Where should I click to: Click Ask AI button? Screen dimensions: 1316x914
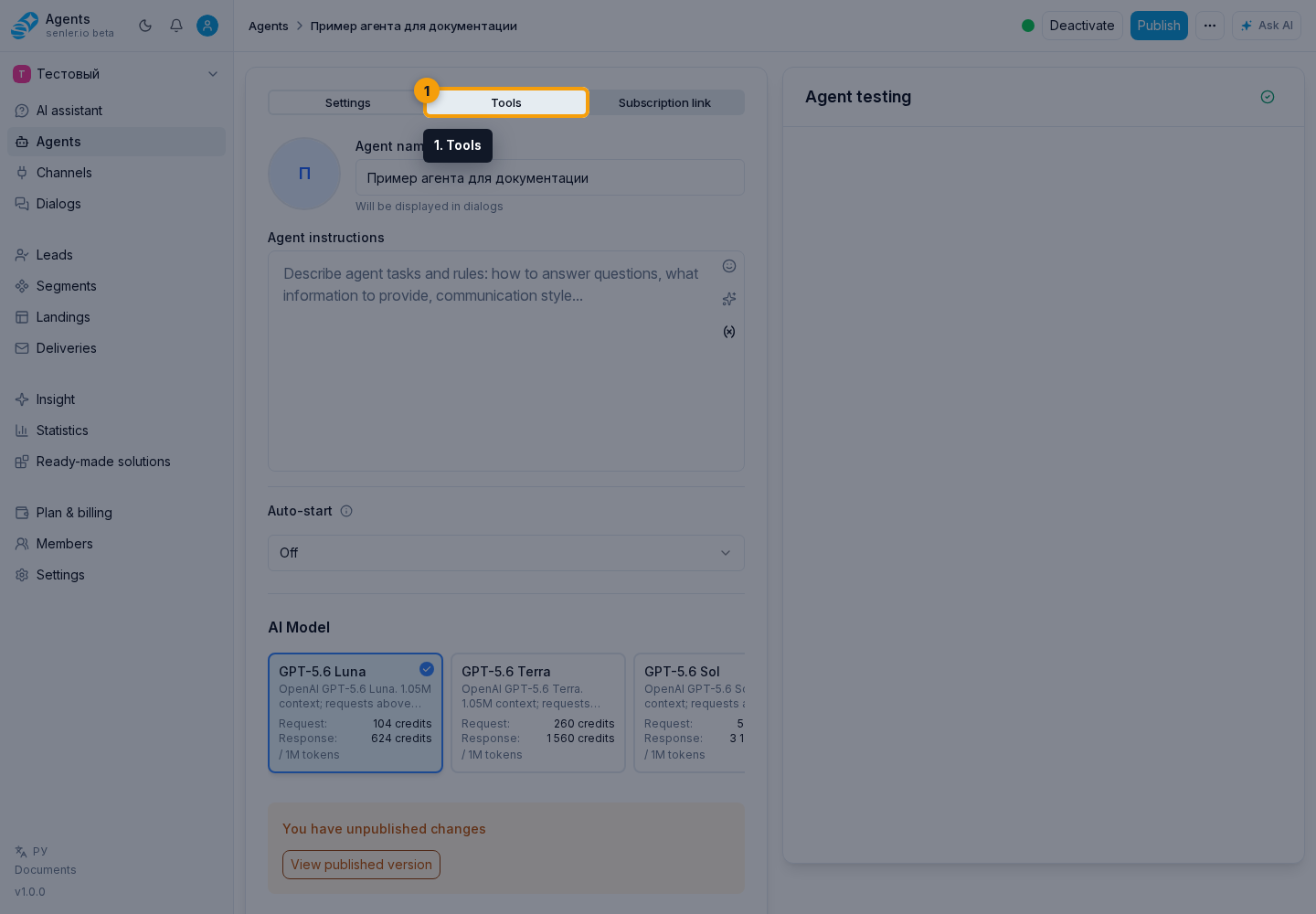pyautogui.click(x=1267, y=26)
